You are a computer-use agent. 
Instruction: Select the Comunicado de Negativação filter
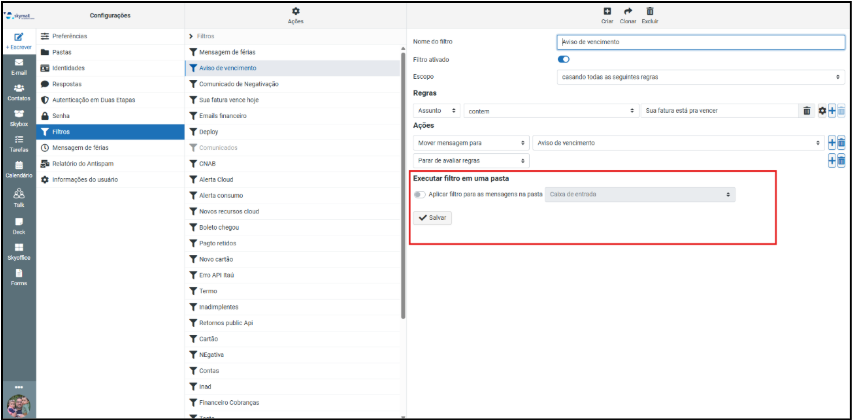(238, 84)
